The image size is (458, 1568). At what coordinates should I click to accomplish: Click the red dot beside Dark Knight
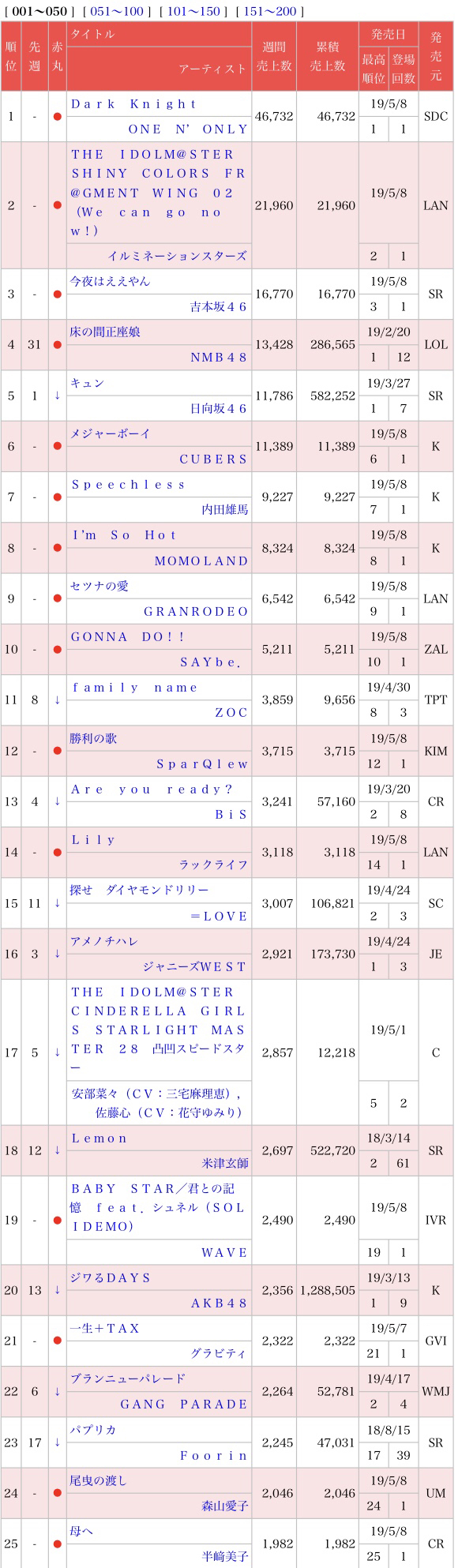pyautogui.click(x=57, y=117)
